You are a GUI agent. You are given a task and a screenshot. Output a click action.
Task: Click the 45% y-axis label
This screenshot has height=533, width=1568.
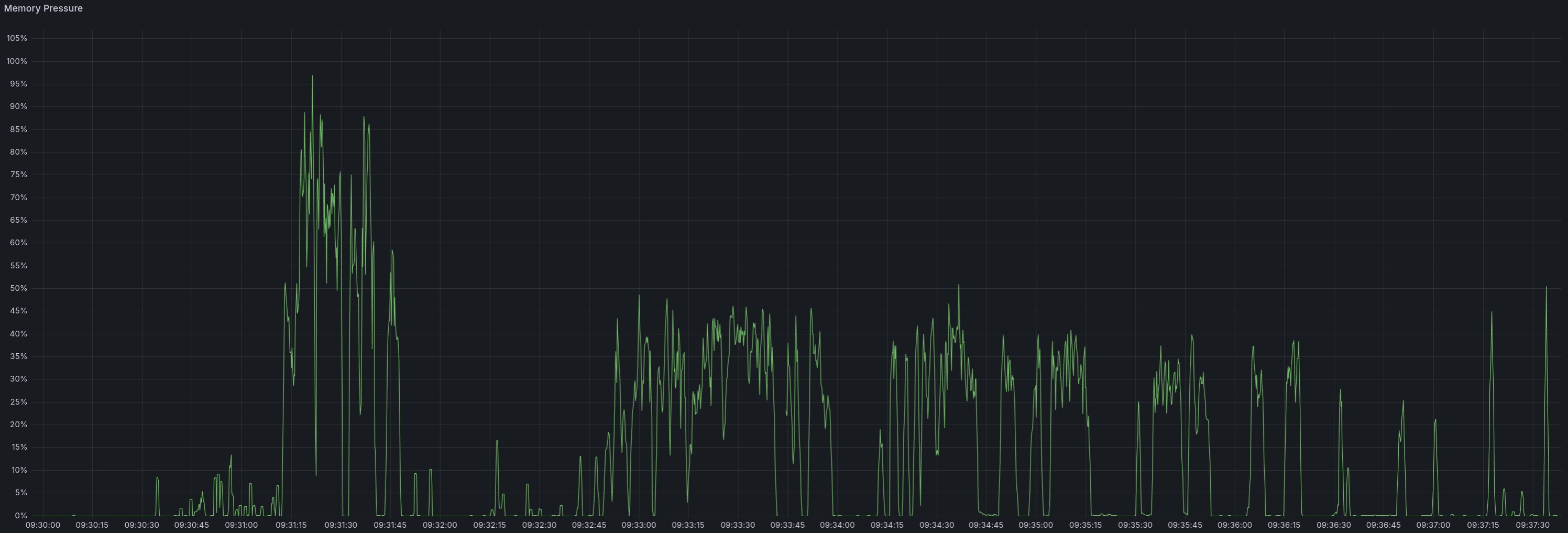[x=19, y=311]
